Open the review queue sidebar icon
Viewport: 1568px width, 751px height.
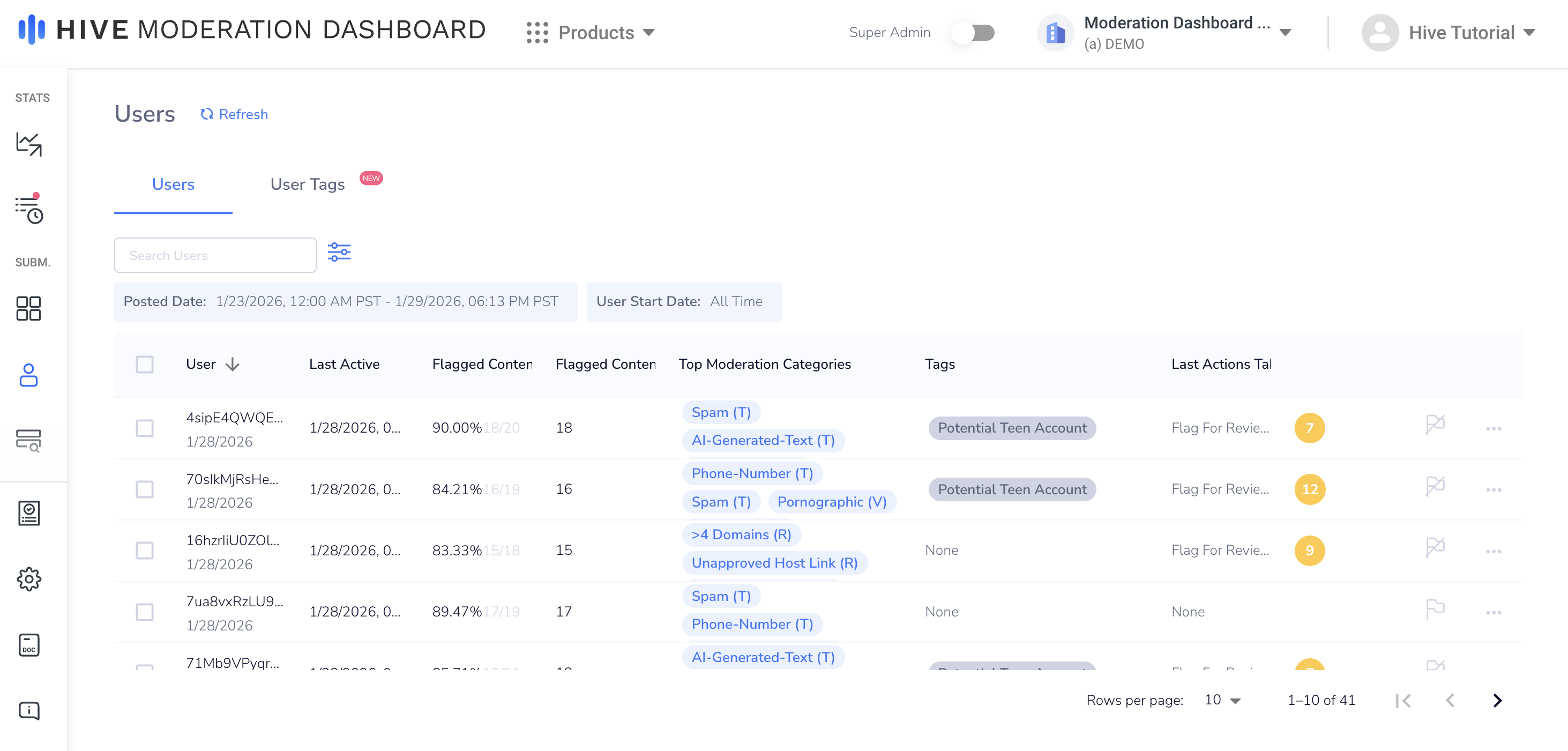pos(28,210)
